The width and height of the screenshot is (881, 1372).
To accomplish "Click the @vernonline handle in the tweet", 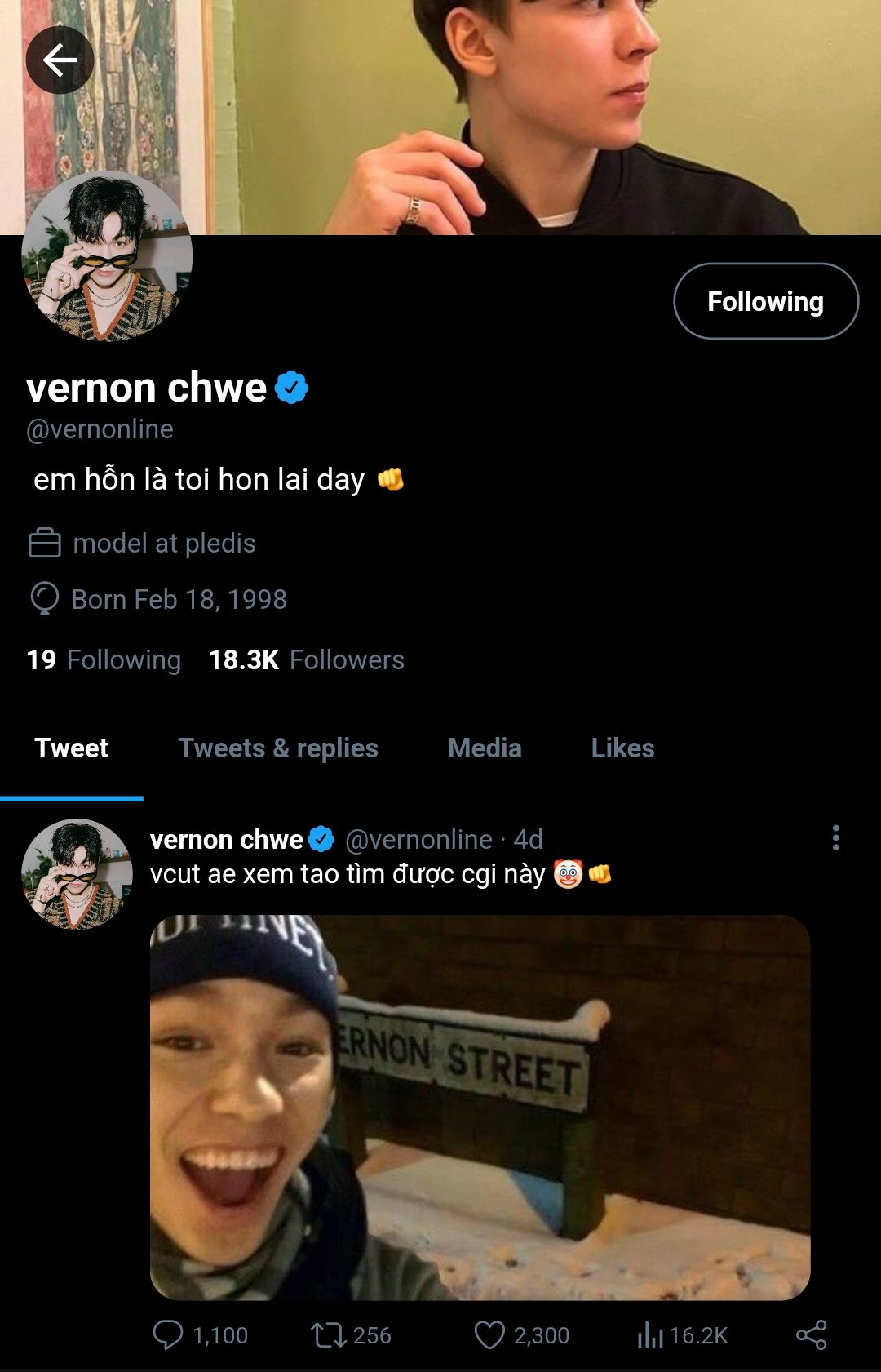I will (x=418, y=839).
